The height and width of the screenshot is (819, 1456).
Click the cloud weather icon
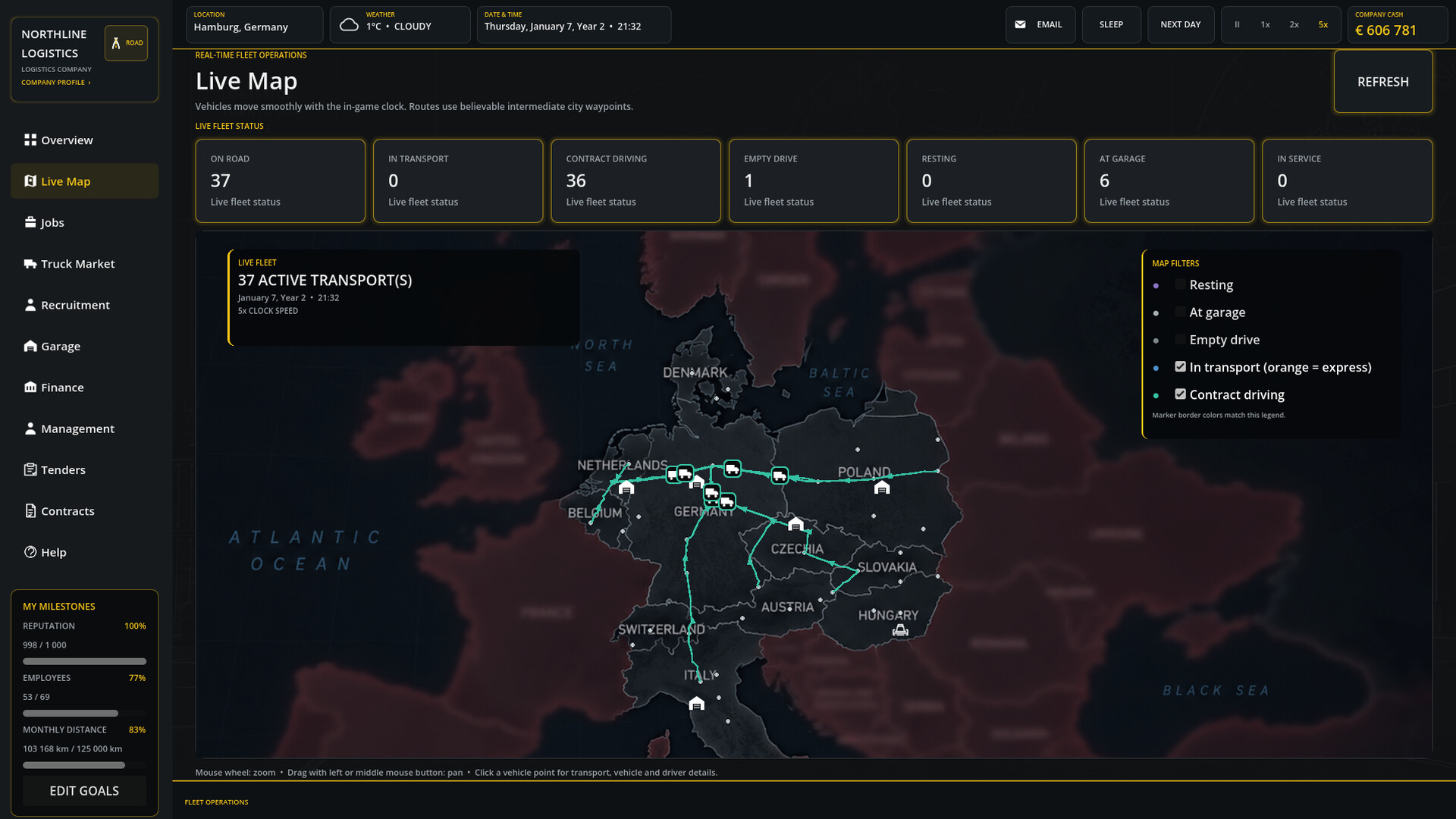click(349, 25)
